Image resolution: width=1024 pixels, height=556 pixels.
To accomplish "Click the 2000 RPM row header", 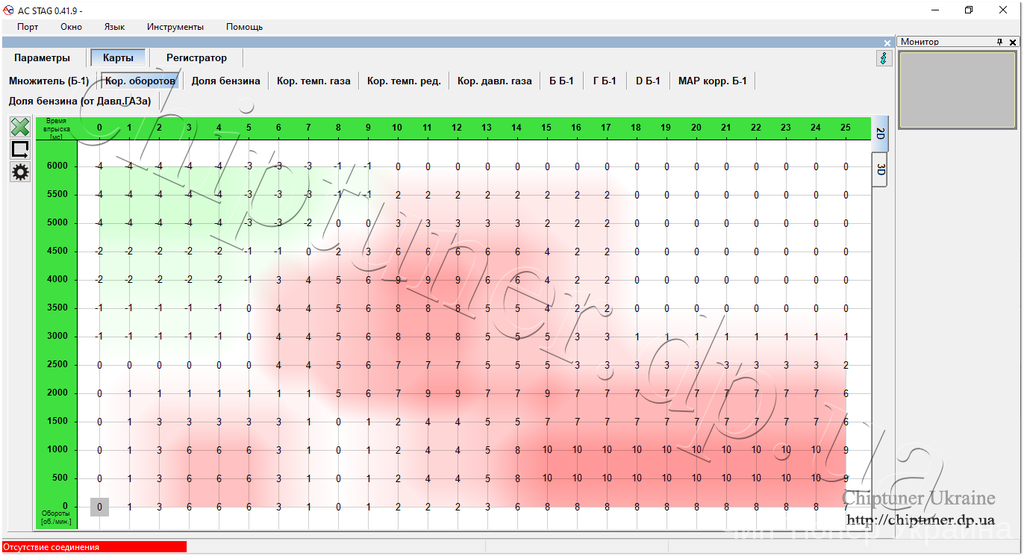I will [x=57, y=393].
